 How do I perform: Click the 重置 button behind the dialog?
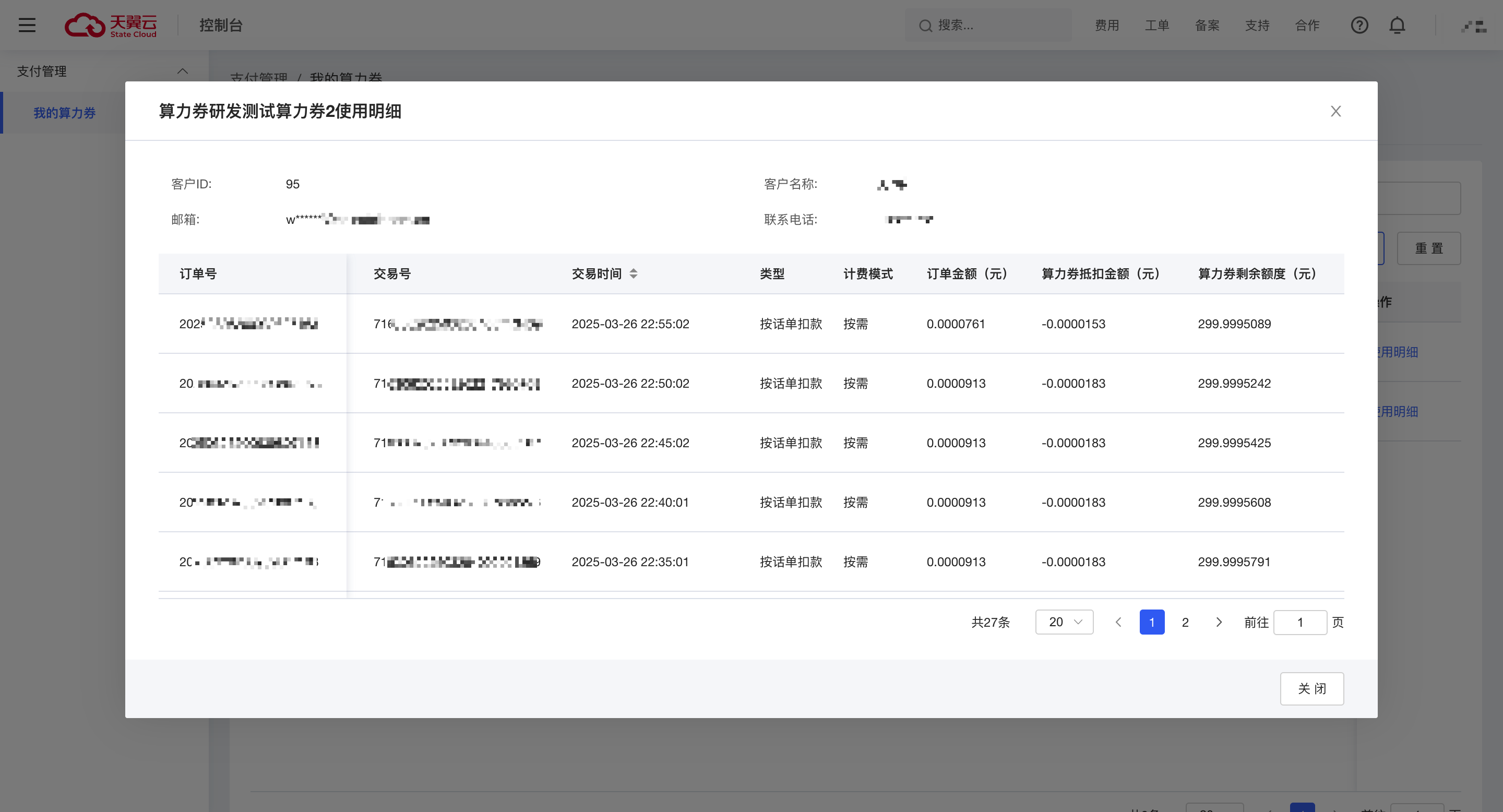click(1428, 248)
